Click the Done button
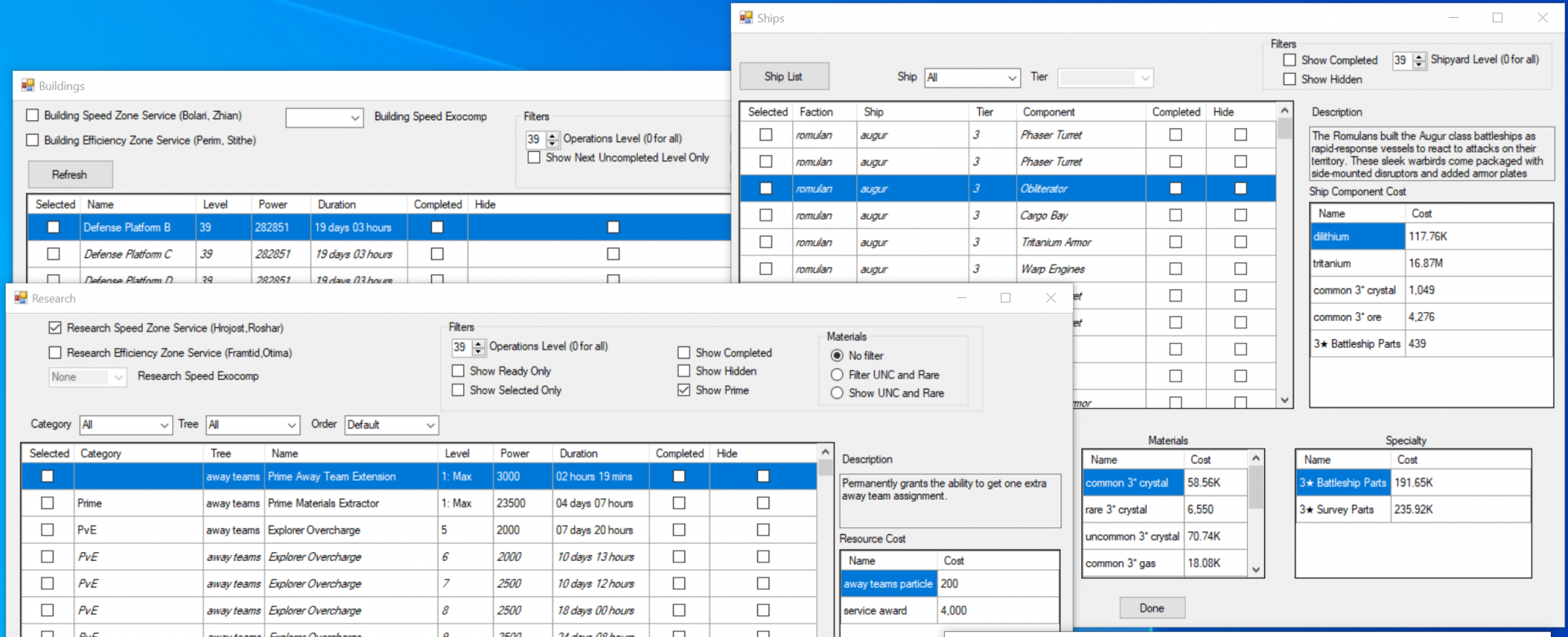The image size is (1568, 637). 1151,608
